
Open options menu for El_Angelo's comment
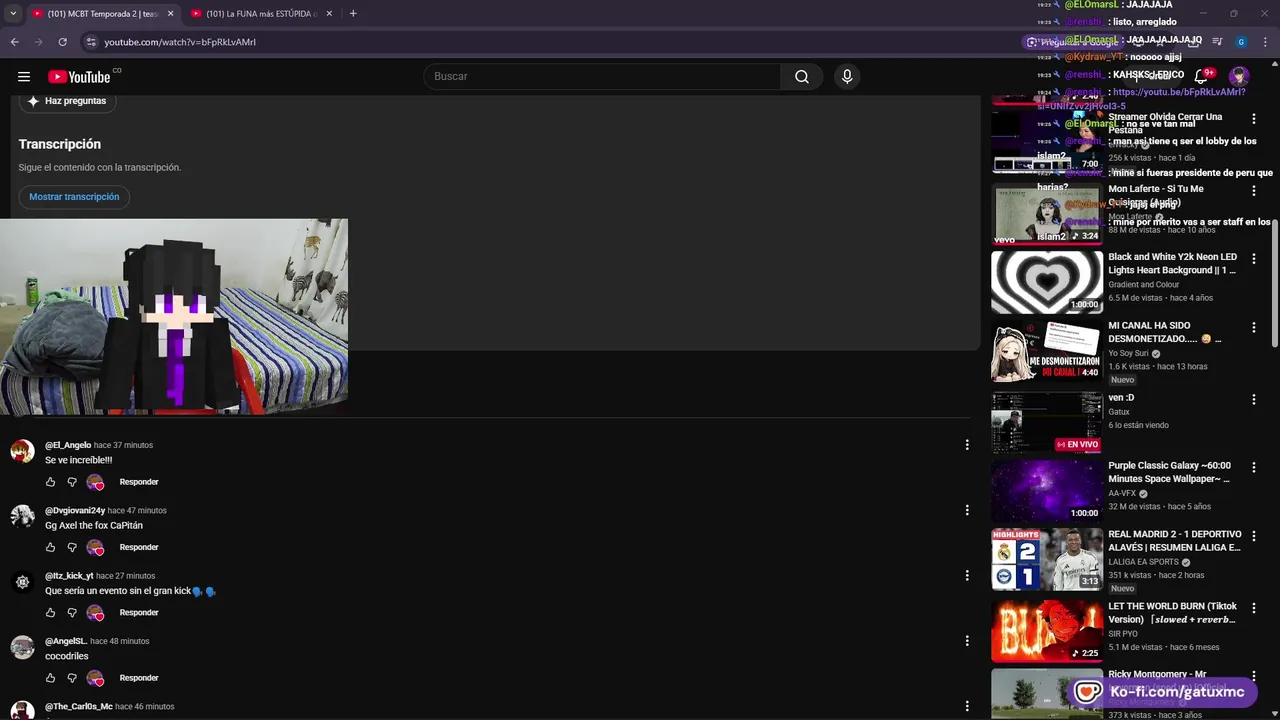tap(966, 445)
